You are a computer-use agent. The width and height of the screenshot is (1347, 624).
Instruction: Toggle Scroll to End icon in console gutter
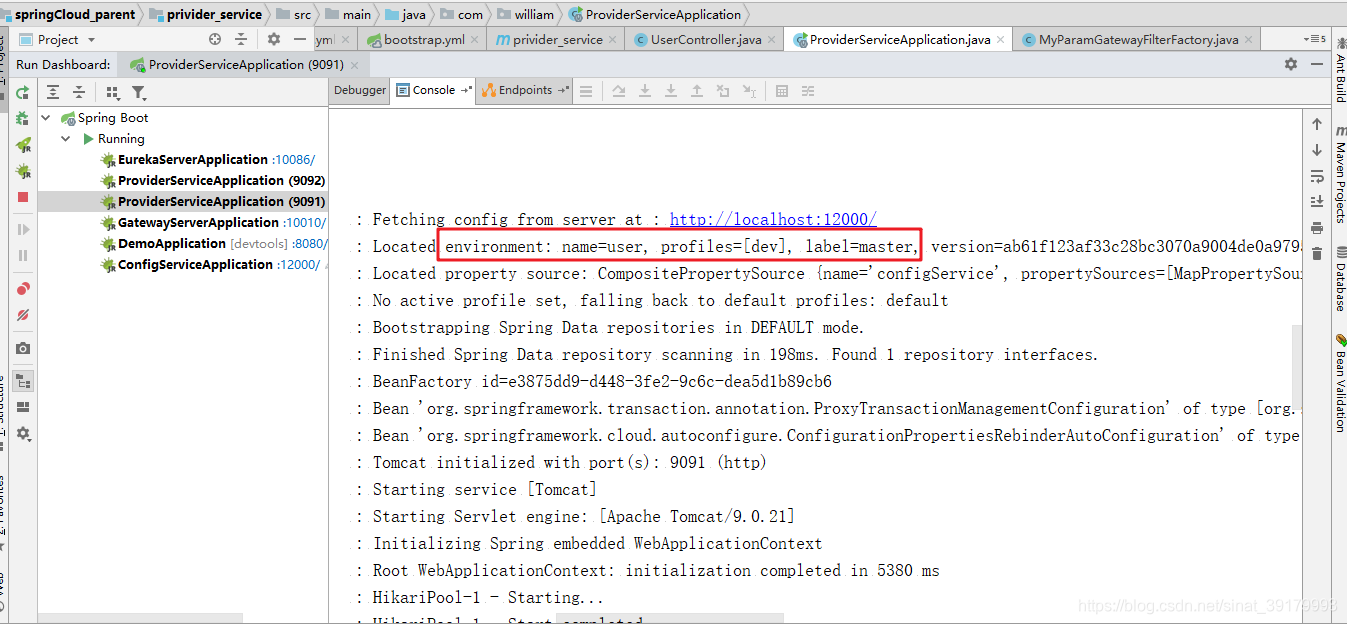tap(1317, 202)
